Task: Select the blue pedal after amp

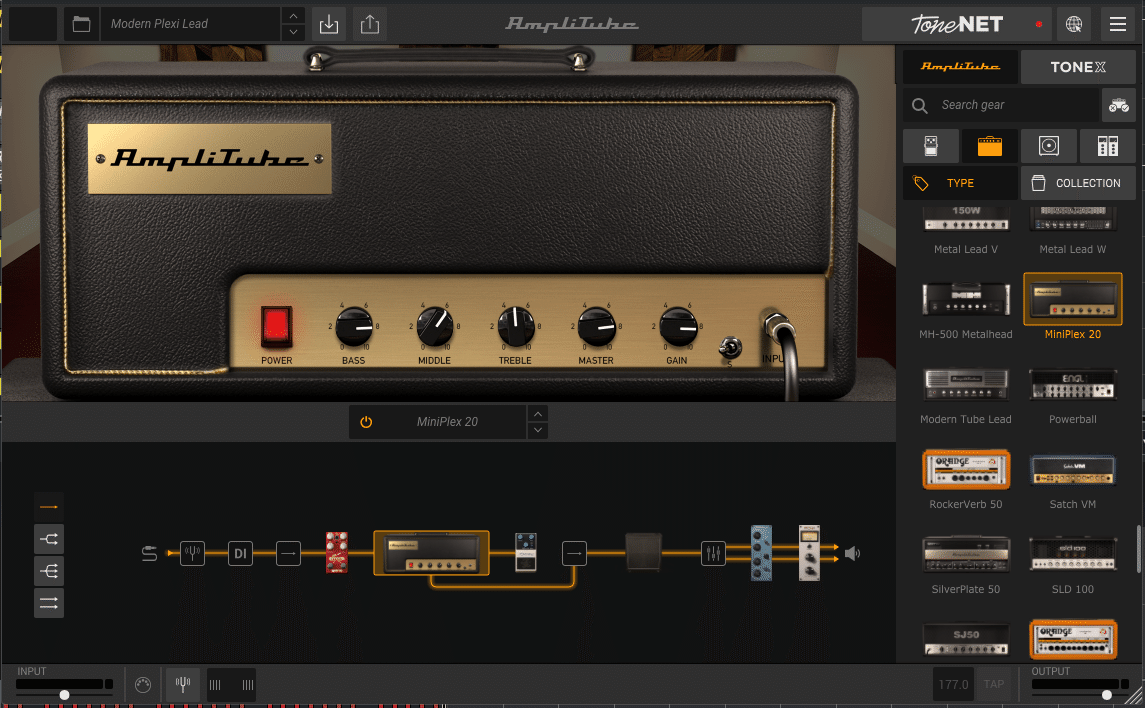Action: click(526, 552)
